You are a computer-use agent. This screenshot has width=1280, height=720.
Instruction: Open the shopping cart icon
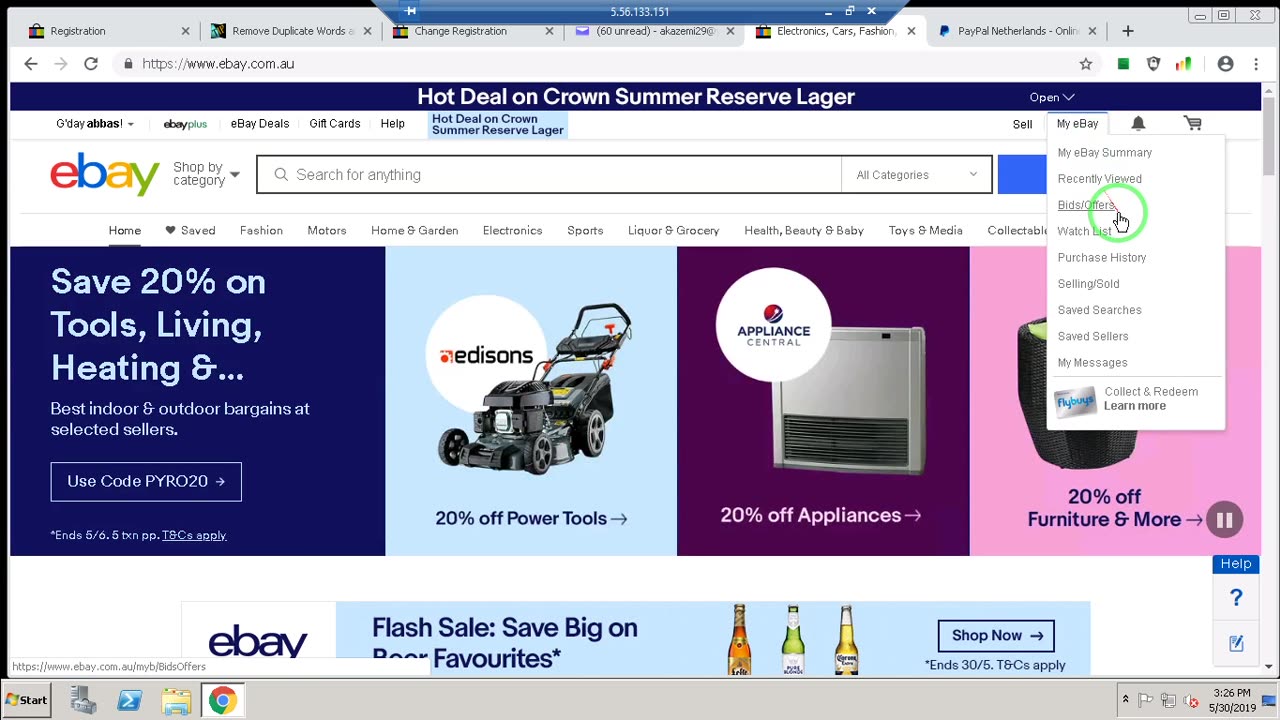pos(1192,123)
